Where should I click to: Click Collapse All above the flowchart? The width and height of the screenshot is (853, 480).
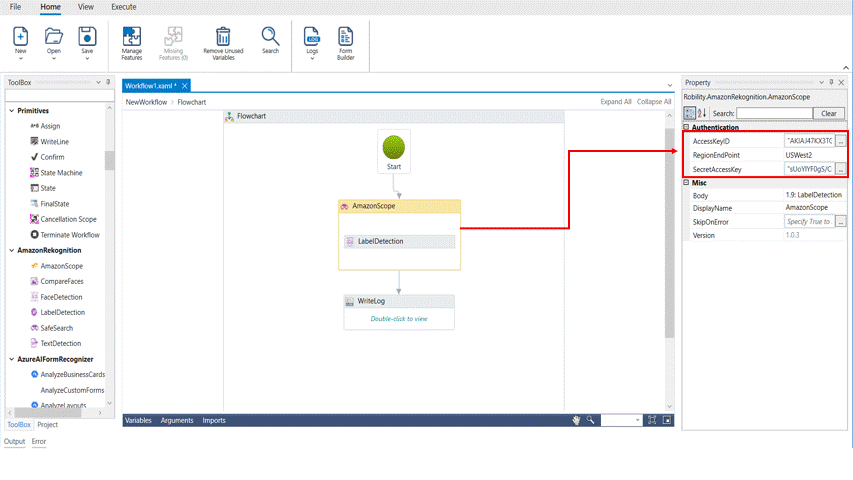pos(654,102)
